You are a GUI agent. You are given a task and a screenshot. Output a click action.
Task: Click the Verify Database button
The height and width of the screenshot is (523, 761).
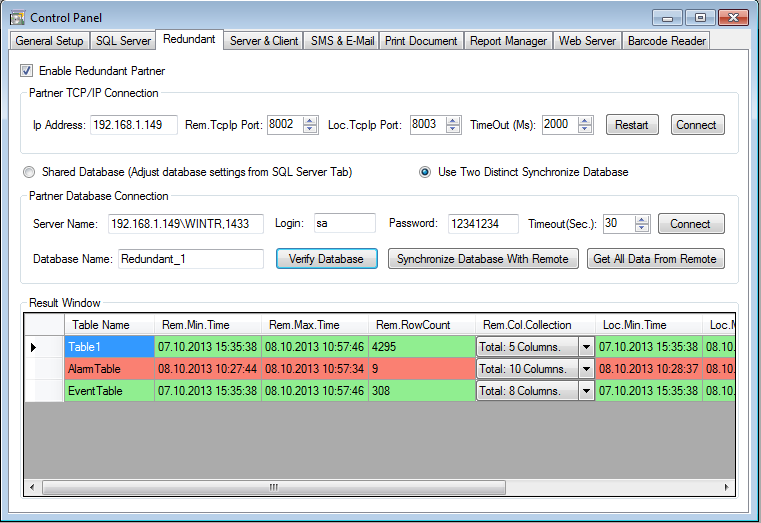pos(326,259)
